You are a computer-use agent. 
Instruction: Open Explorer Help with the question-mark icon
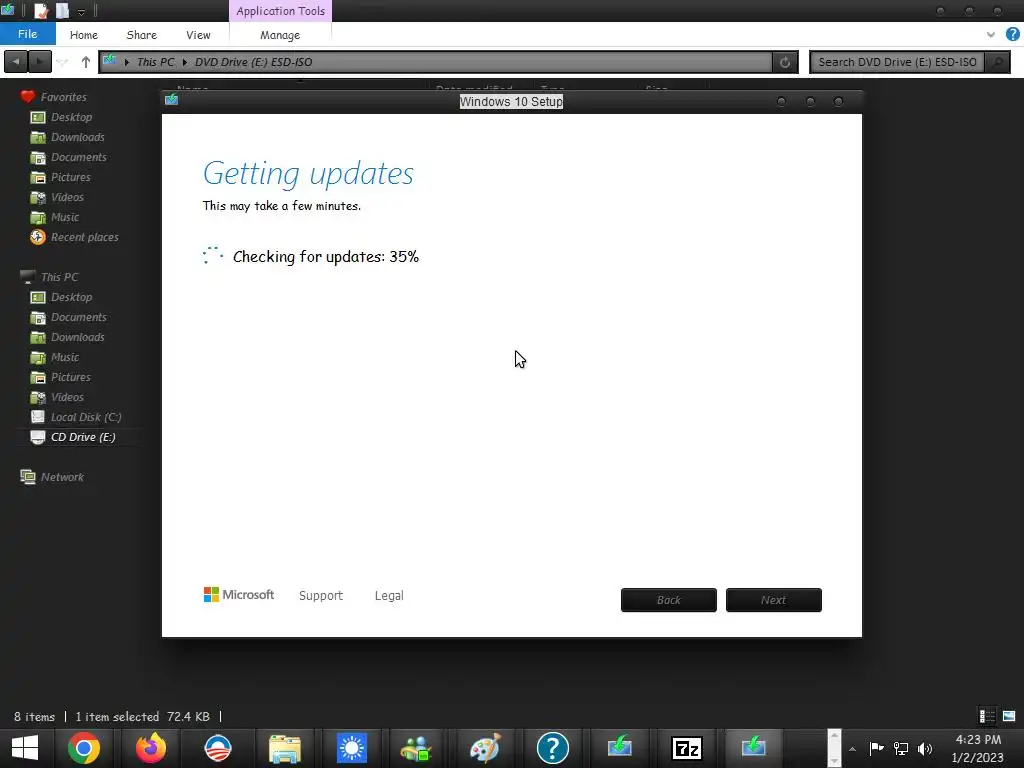click(x=1012, y=34)
